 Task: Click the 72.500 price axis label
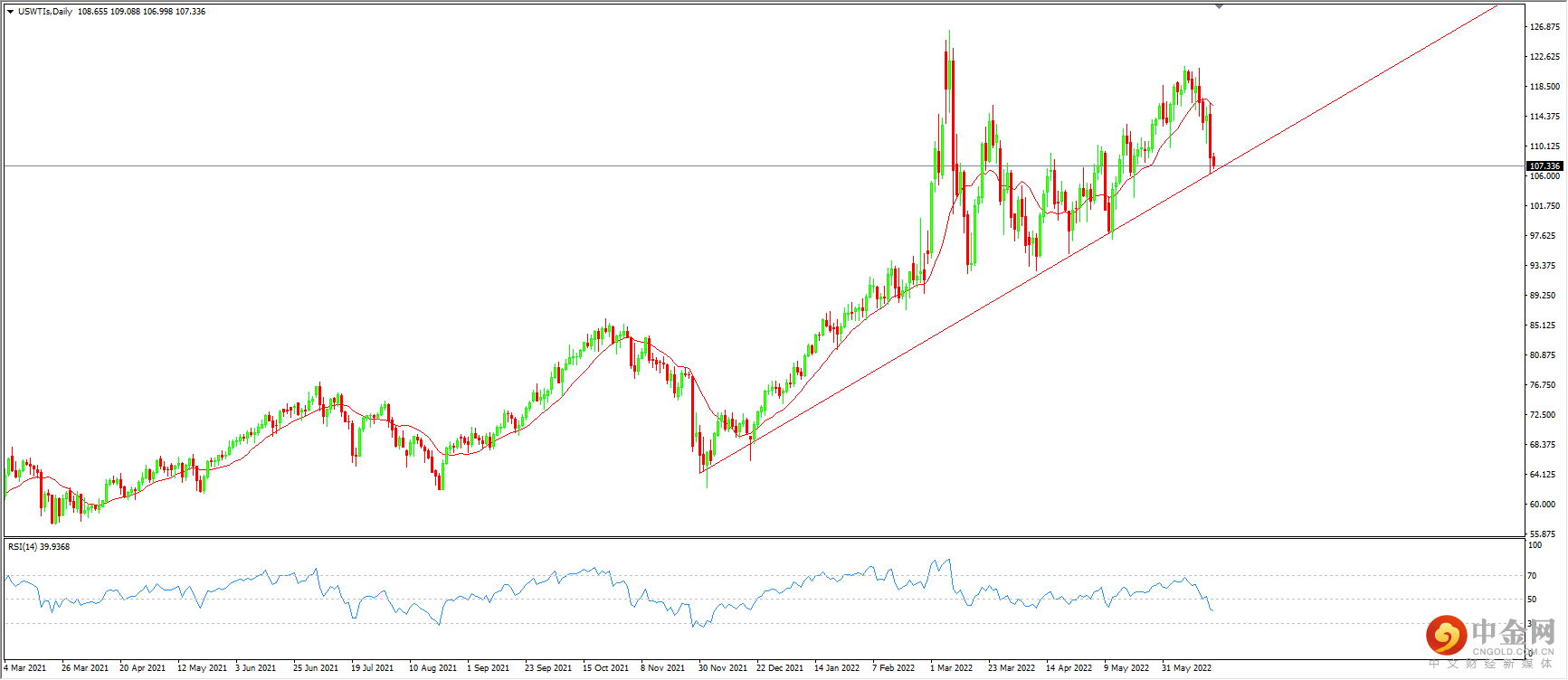click(x=1543, y=415)
